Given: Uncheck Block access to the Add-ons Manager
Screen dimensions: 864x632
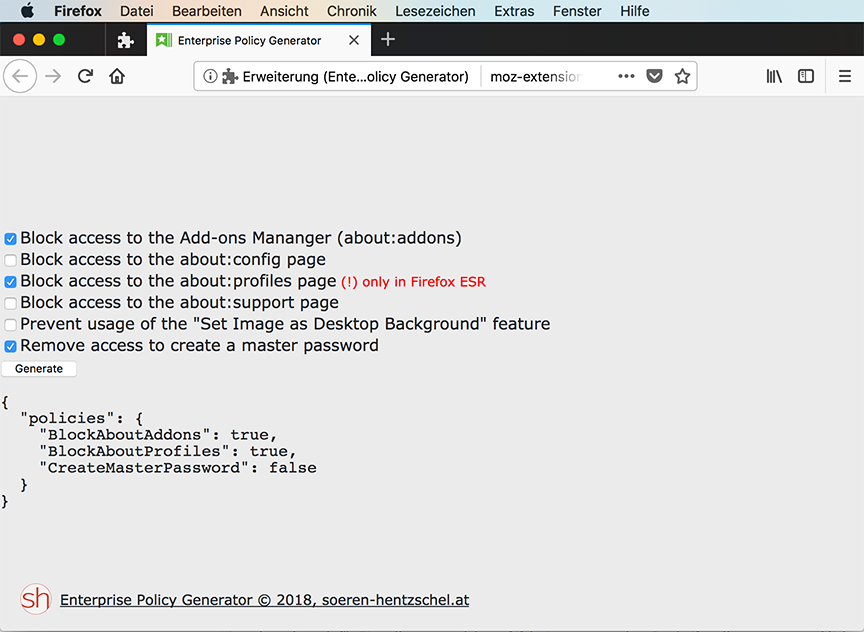Looking at the screenshot, I should (10, 239).
